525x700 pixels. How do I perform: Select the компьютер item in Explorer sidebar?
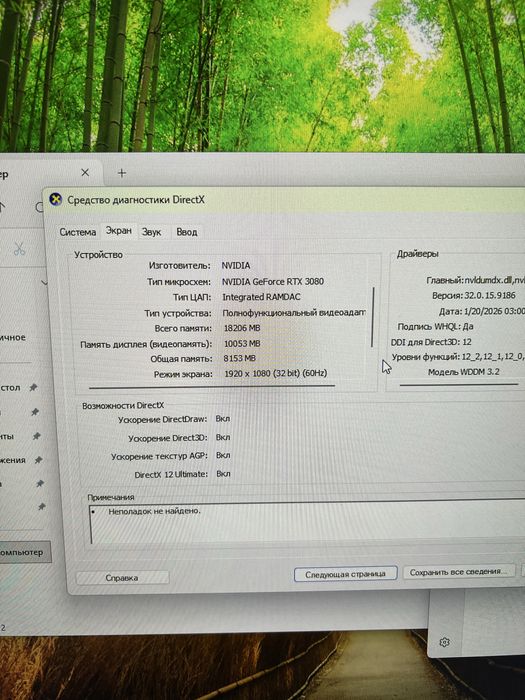click(x=23, y=552)
